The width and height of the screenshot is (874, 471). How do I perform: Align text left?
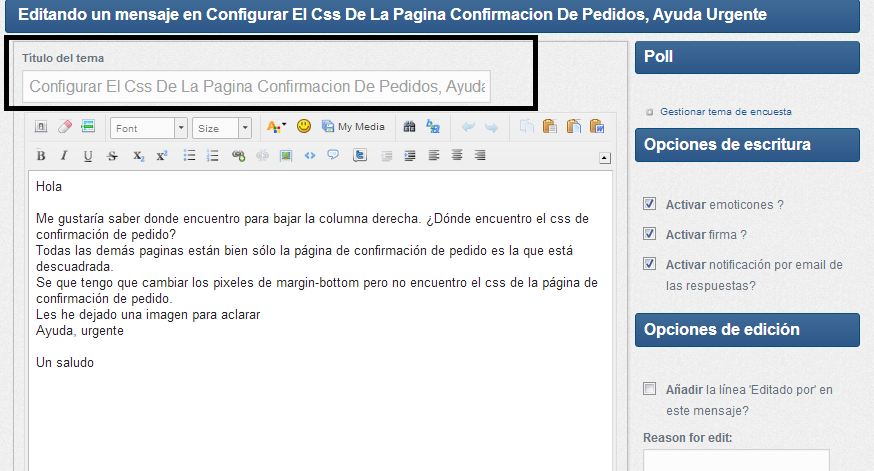(x=434, y=155)
